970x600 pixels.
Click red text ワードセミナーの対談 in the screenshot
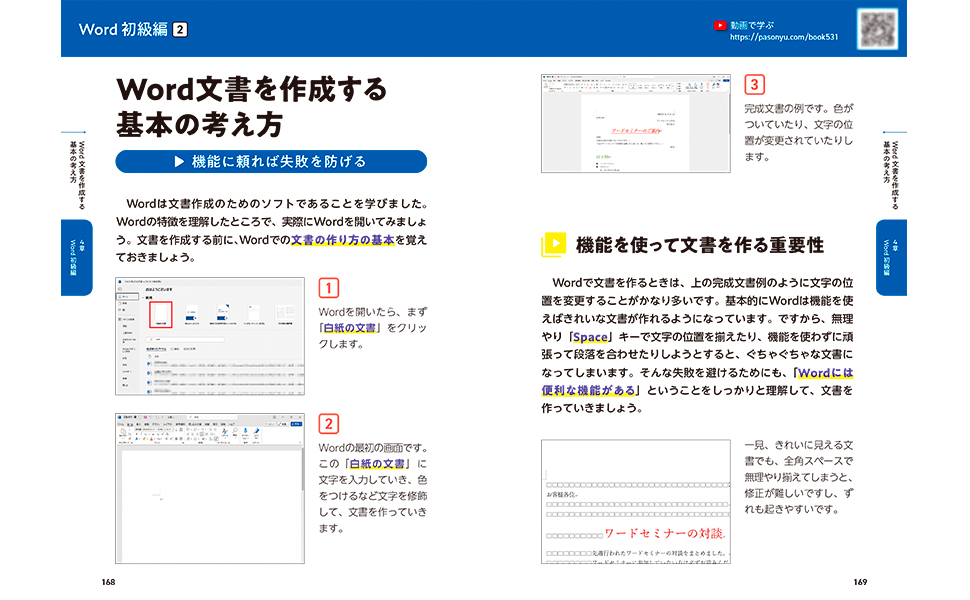pos(664,533)
